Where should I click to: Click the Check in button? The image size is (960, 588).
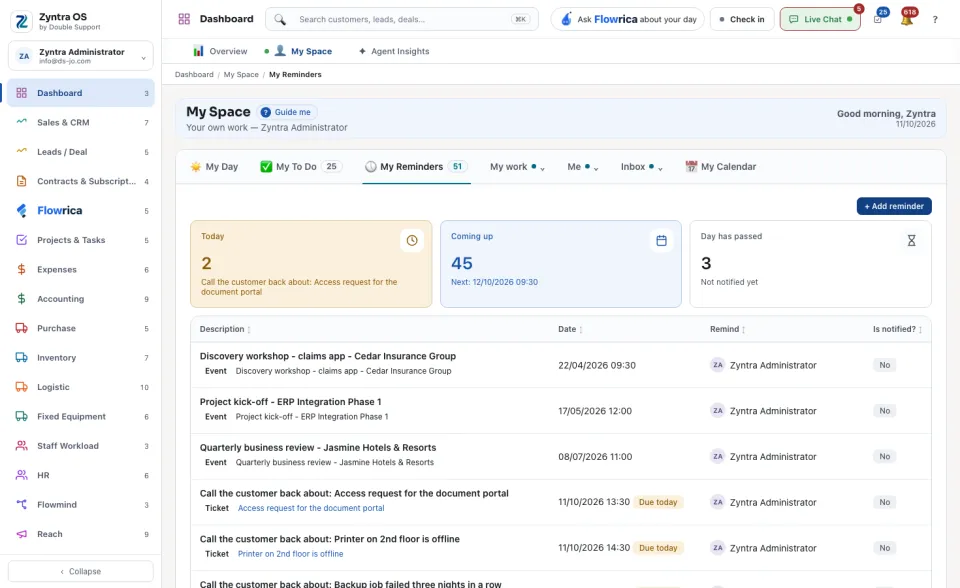(742, 20)
